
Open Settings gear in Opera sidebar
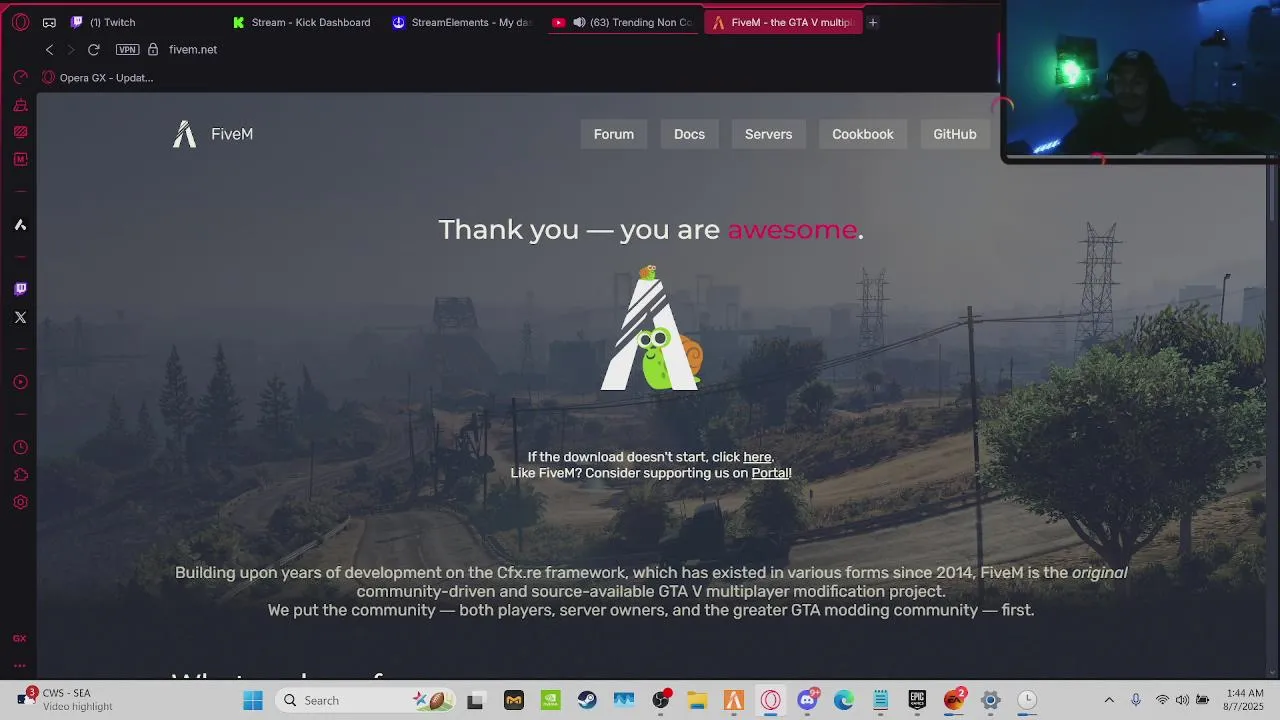coord(20,502)
